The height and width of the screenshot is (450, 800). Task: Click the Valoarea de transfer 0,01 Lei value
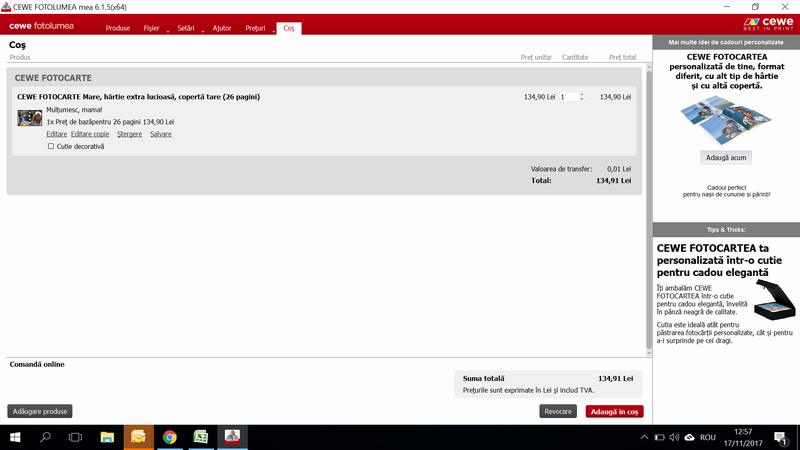619,169
